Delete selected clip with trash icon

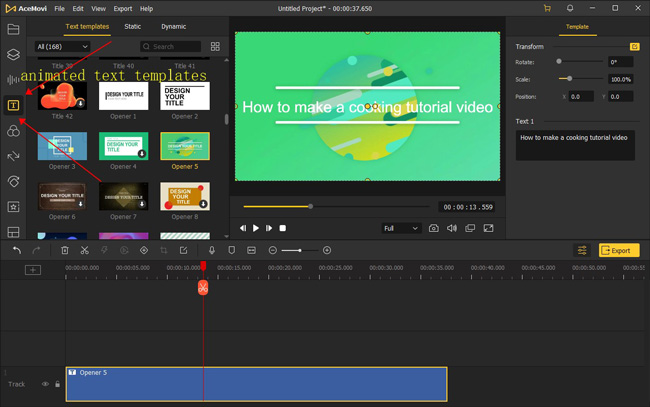coord(65,250)
